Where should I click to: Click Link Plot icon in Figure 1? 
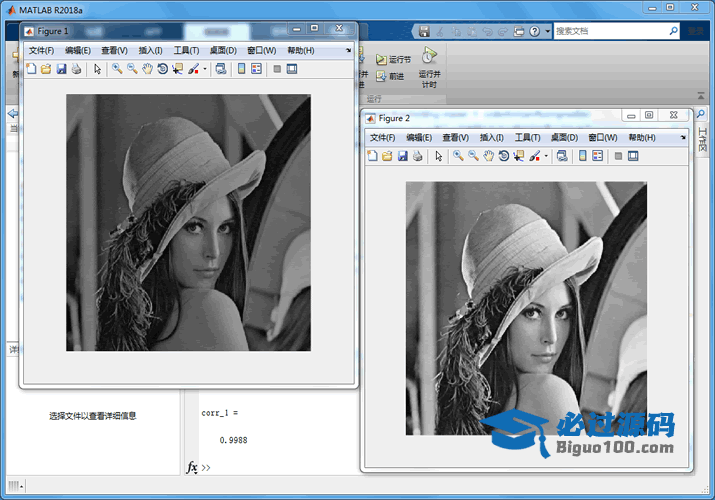221,69
